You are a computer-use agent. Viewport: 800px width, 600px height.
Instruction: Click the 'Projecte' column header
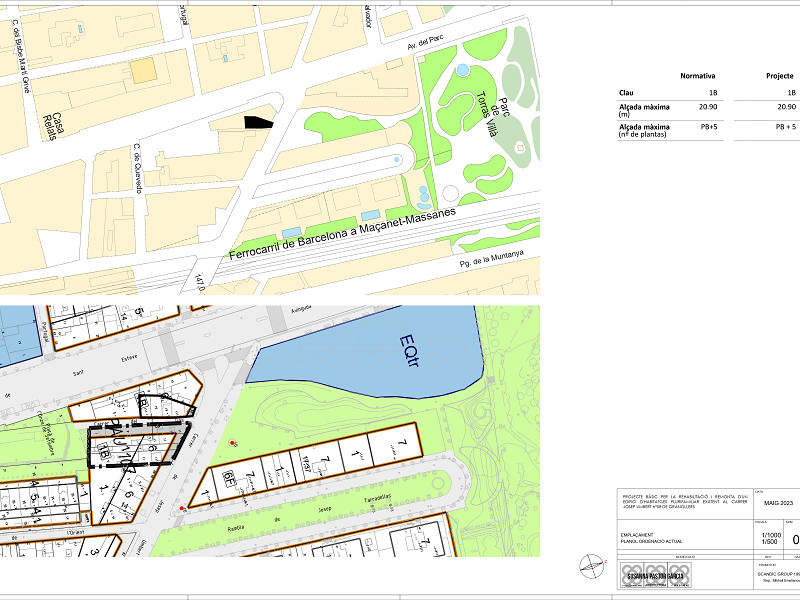click(x=780, y=76)
